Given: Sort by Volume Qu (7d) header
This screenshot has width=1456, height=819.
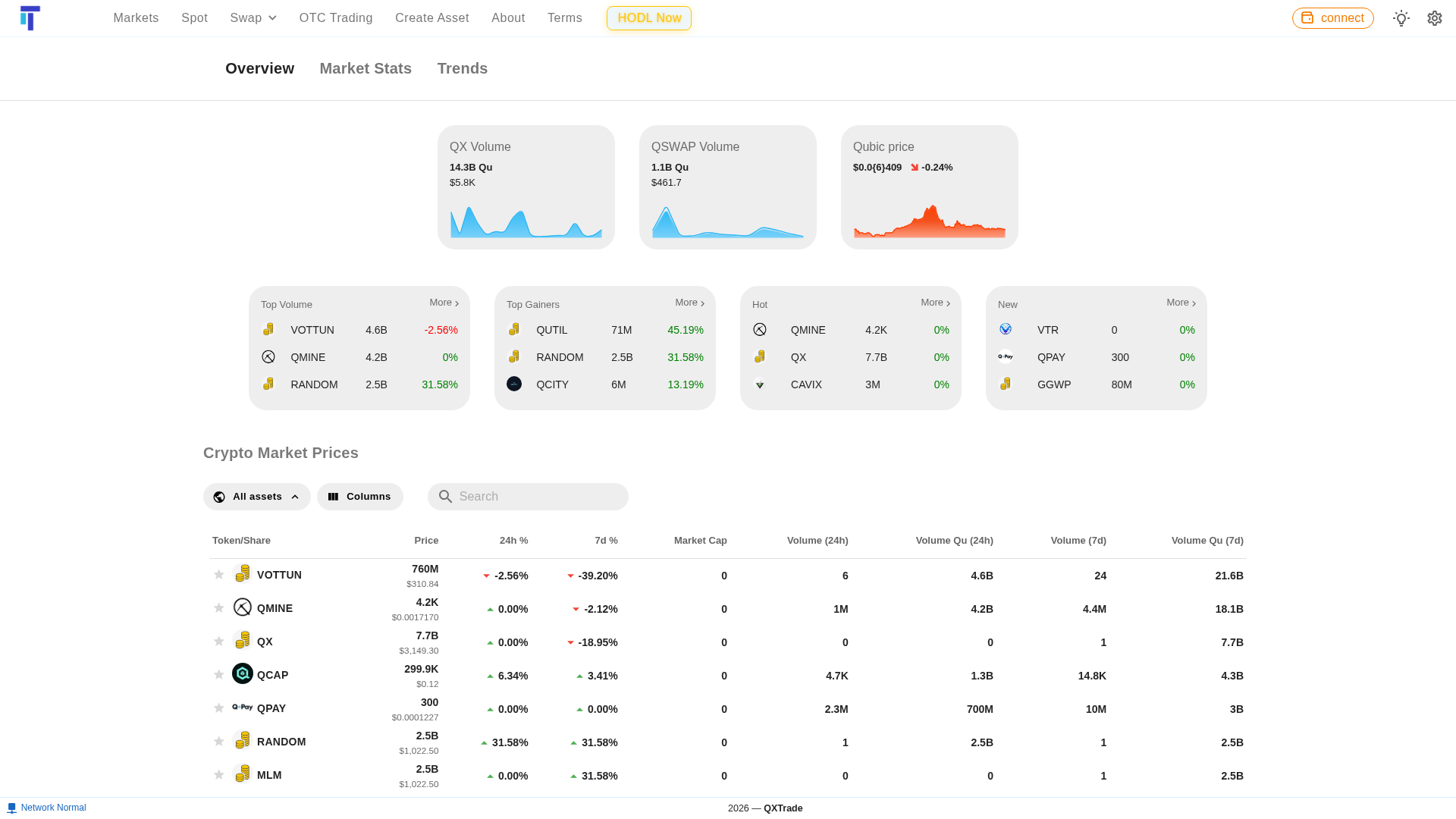Looking at the screenshot, I should click(1207, 541).
